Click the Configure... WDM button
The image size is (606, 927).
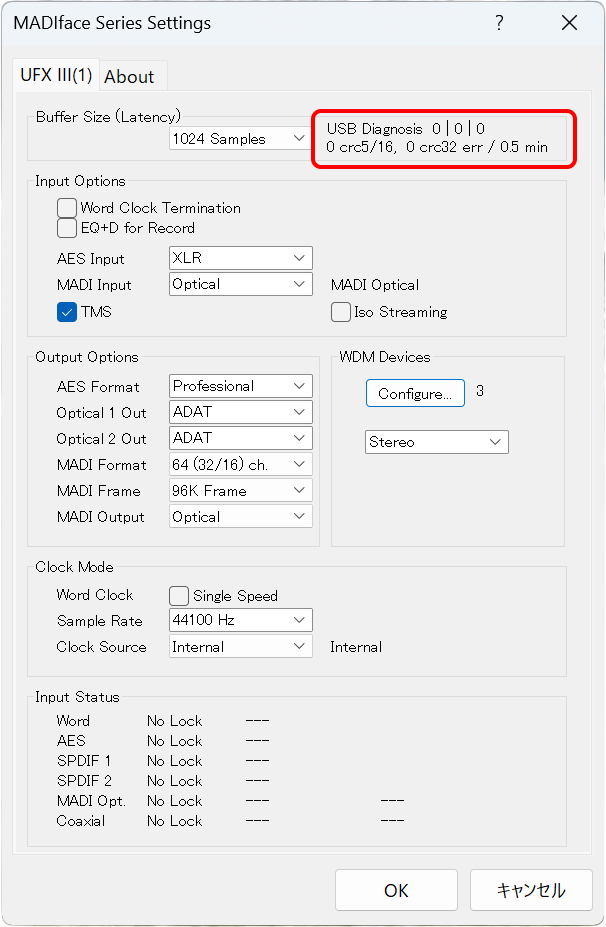tap(415, 394)
